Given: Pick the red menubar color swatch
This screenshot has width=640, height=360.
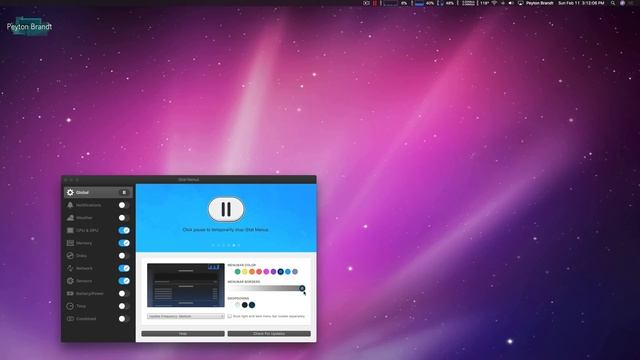Looking at the screenshot, I should coord(259,271).
